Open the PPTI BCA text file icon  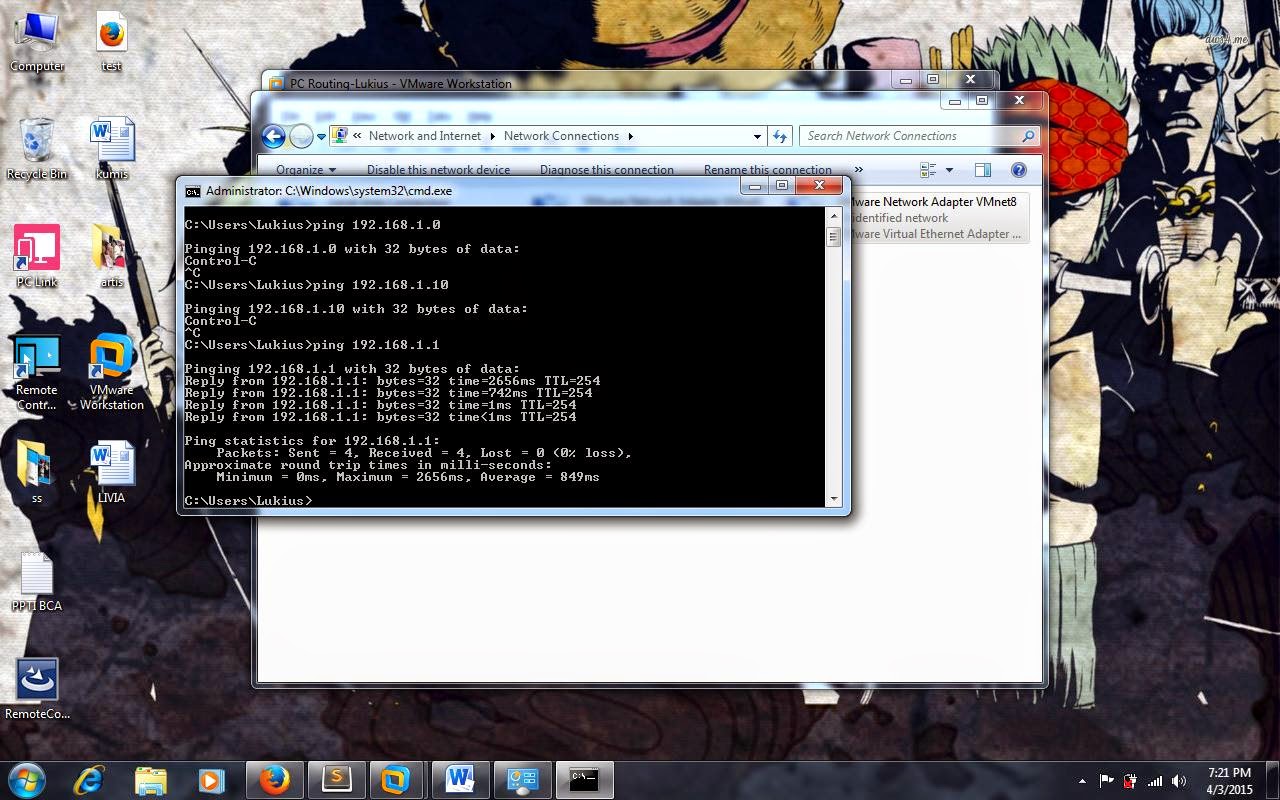[x=37, y=580]
